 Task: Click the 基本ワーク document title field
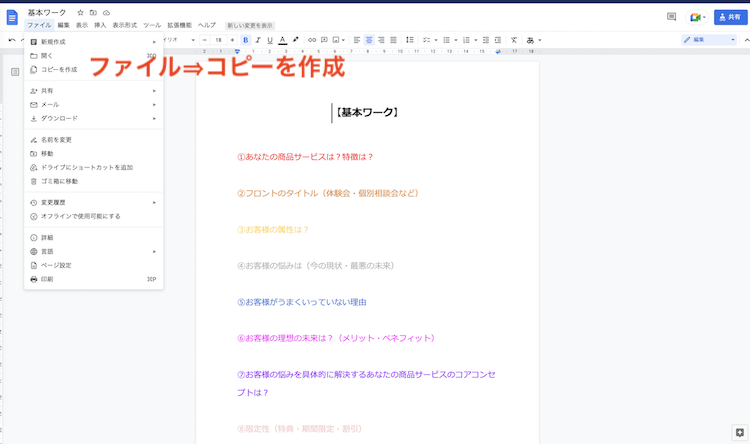coord(47,12)
